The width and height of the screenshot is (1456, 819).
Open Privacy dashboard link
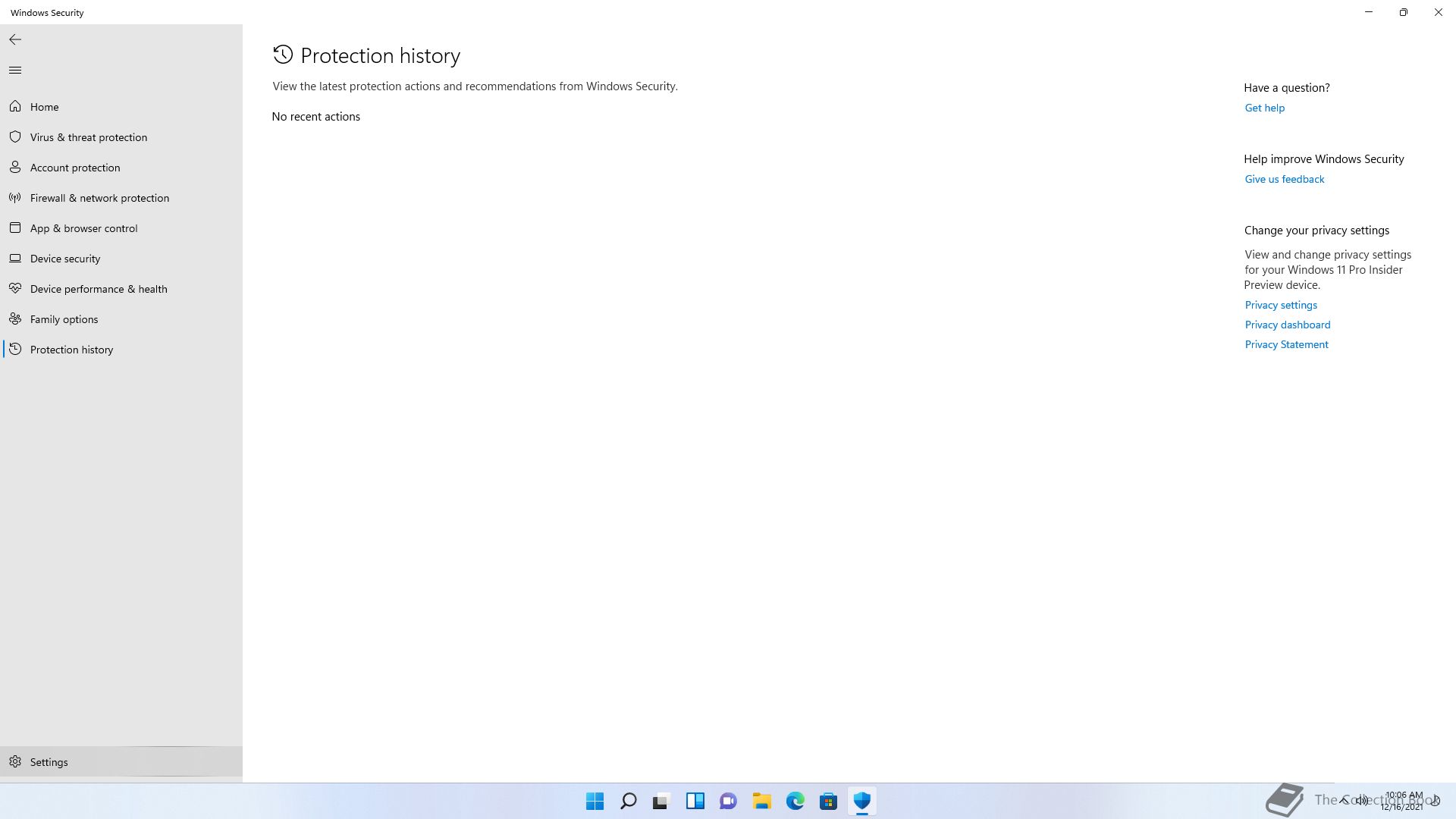pyautogui.click(x=1287, y=325)
